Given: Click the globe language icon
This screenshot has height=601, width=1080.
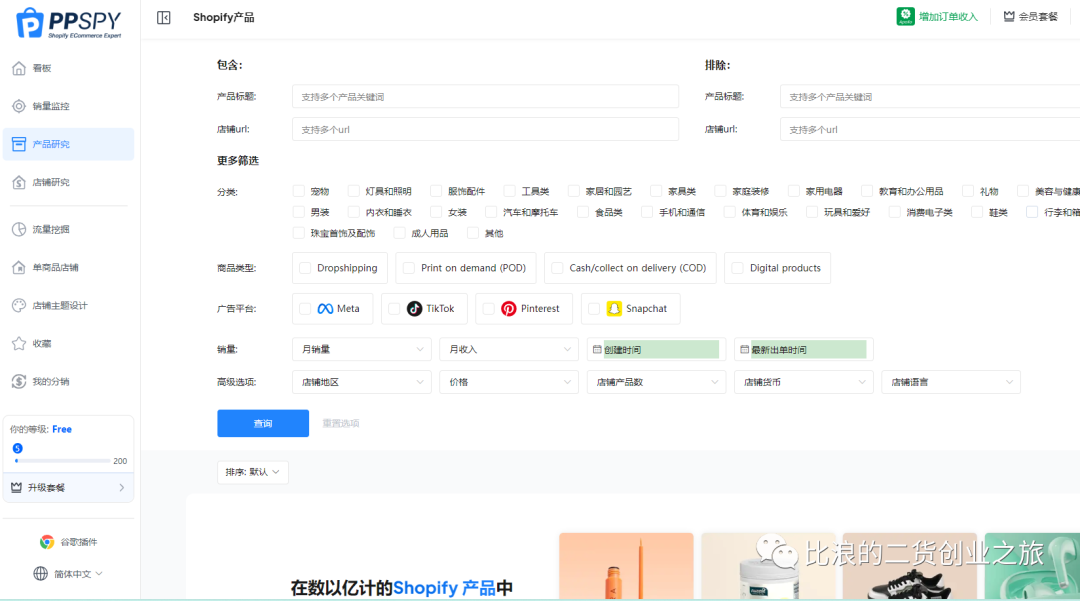Looking at the screenshot, I should coord(41,573).
